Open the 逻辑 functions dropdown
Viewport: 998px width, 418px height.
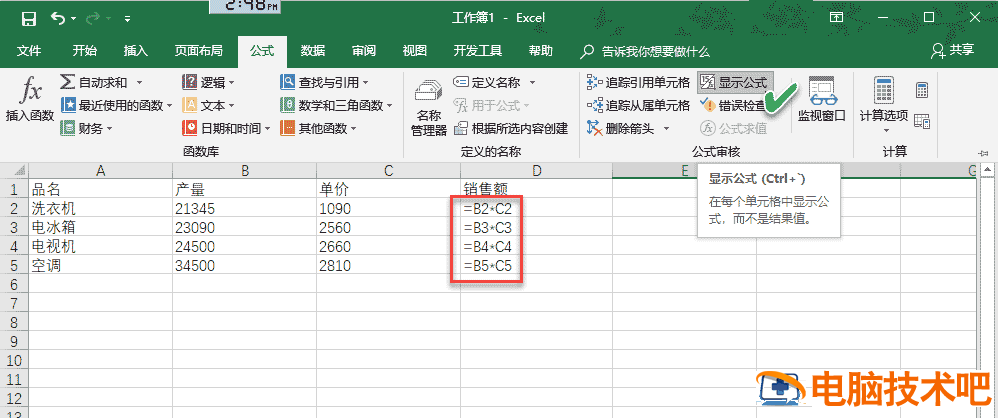pyautogui.click(x=209, y=82)
